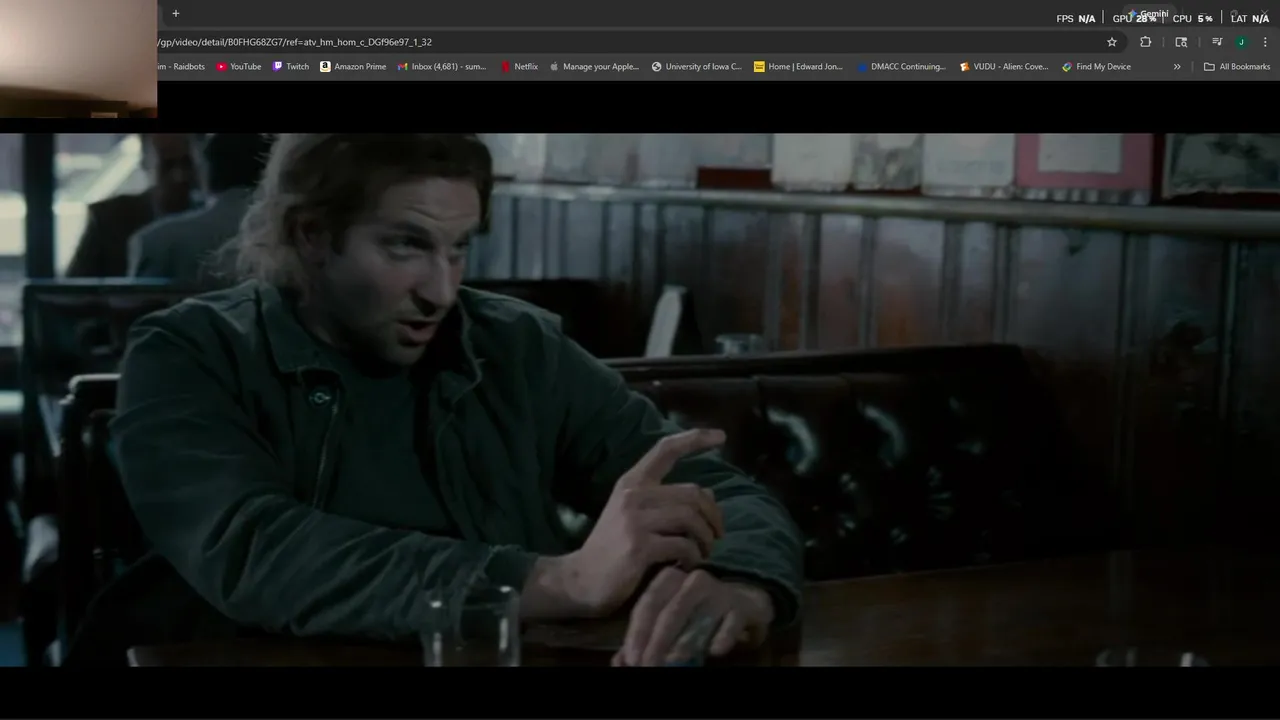This screenshot has width=1280, height=720.
Task: Open the Amazon Prime bookmark
Action: click(x=353, y=67)
